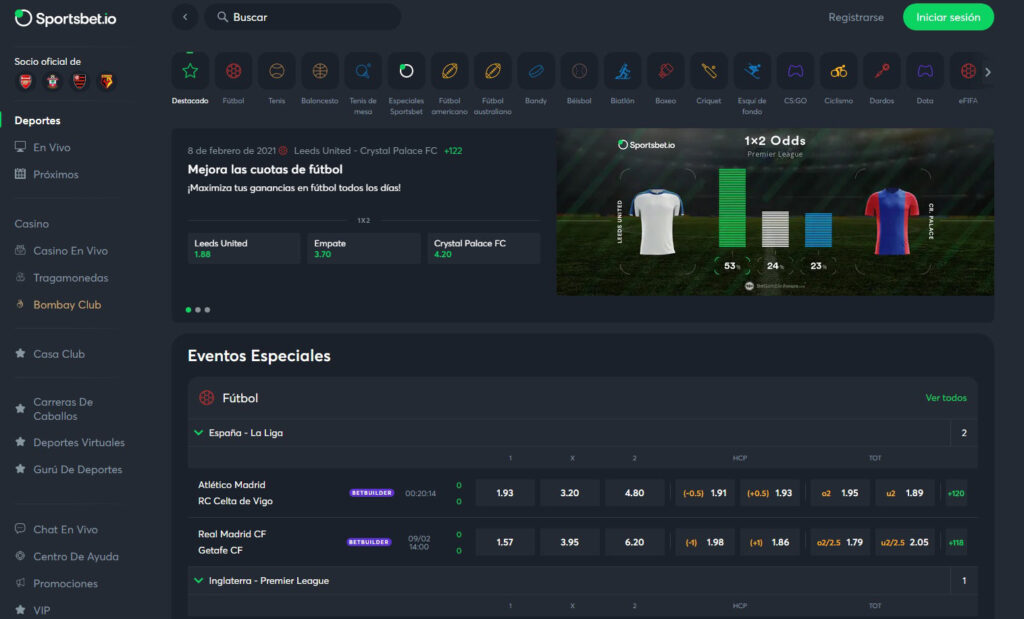The image size is (1024, 619).
Task: Open the Béisbol sport icon
Action: point(579,71)
